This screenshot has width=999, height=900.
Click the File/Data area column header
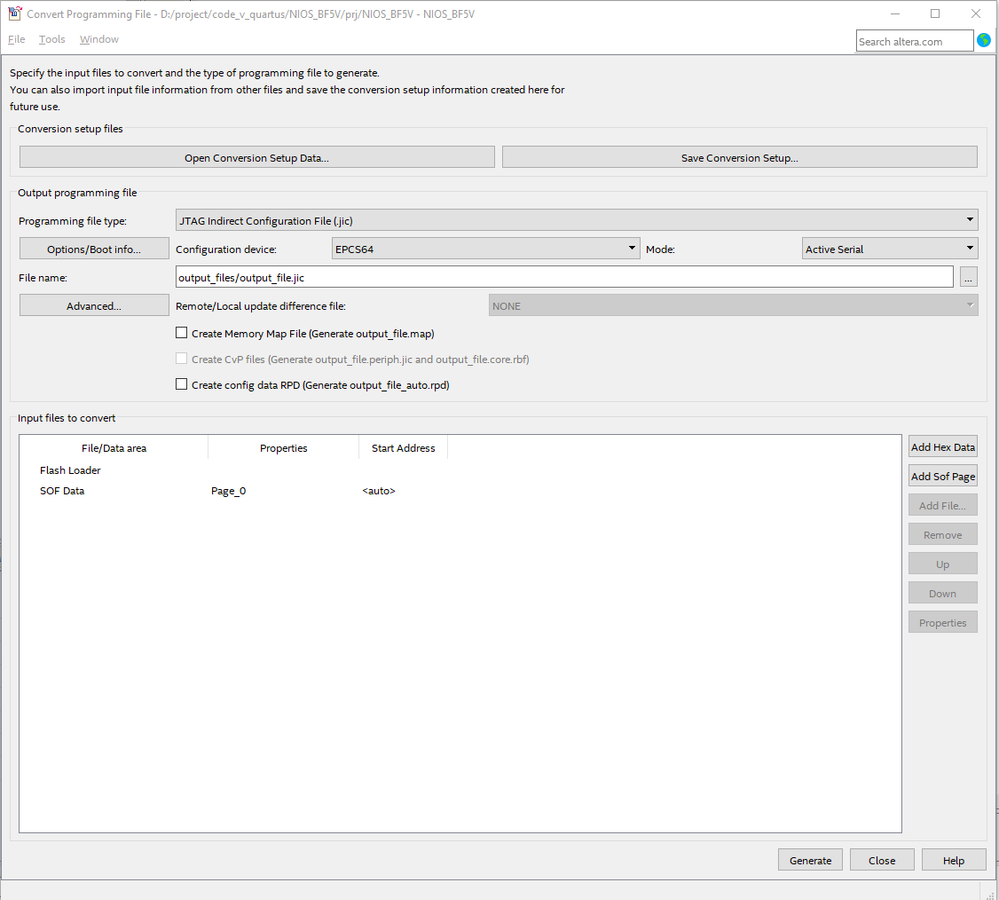[113, 448]
